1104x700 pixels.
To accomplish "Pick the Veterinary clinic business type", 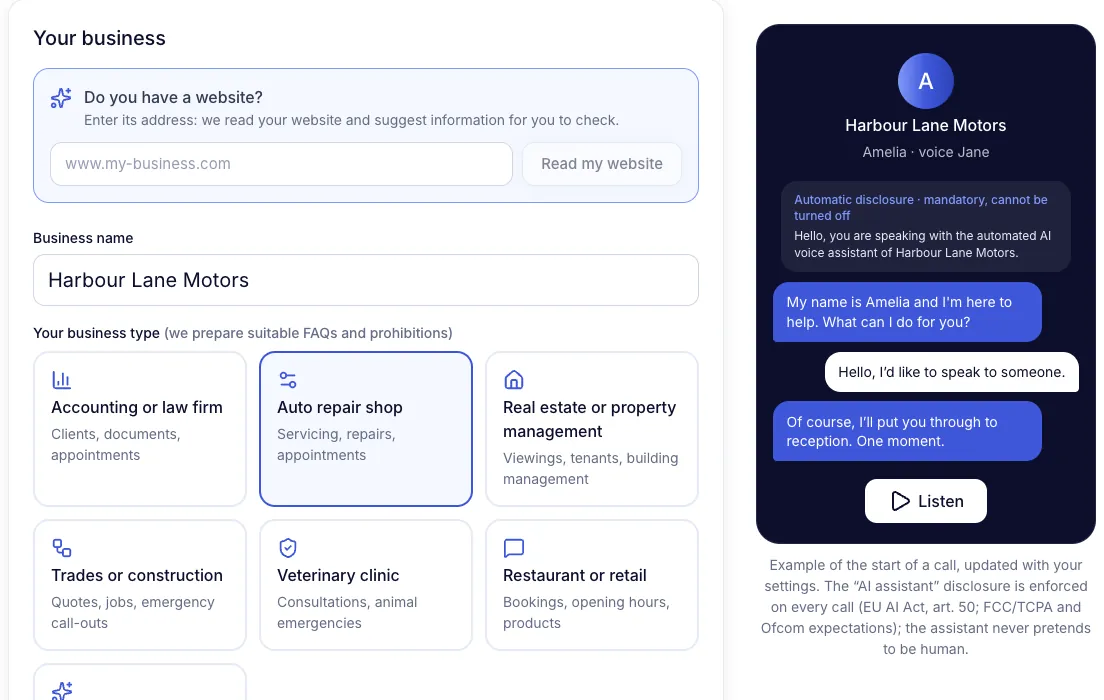I will click(x=366, y=585).
